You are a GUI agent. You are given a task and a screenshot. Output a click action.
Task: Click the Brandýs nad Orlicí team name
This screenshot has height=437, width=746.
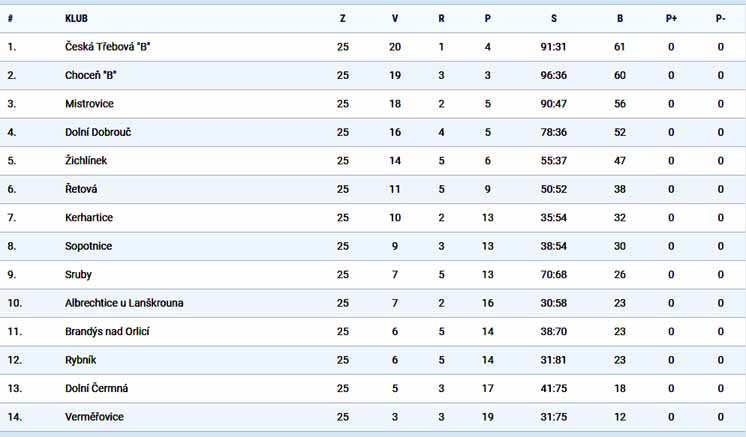click(x=107, y=331)
